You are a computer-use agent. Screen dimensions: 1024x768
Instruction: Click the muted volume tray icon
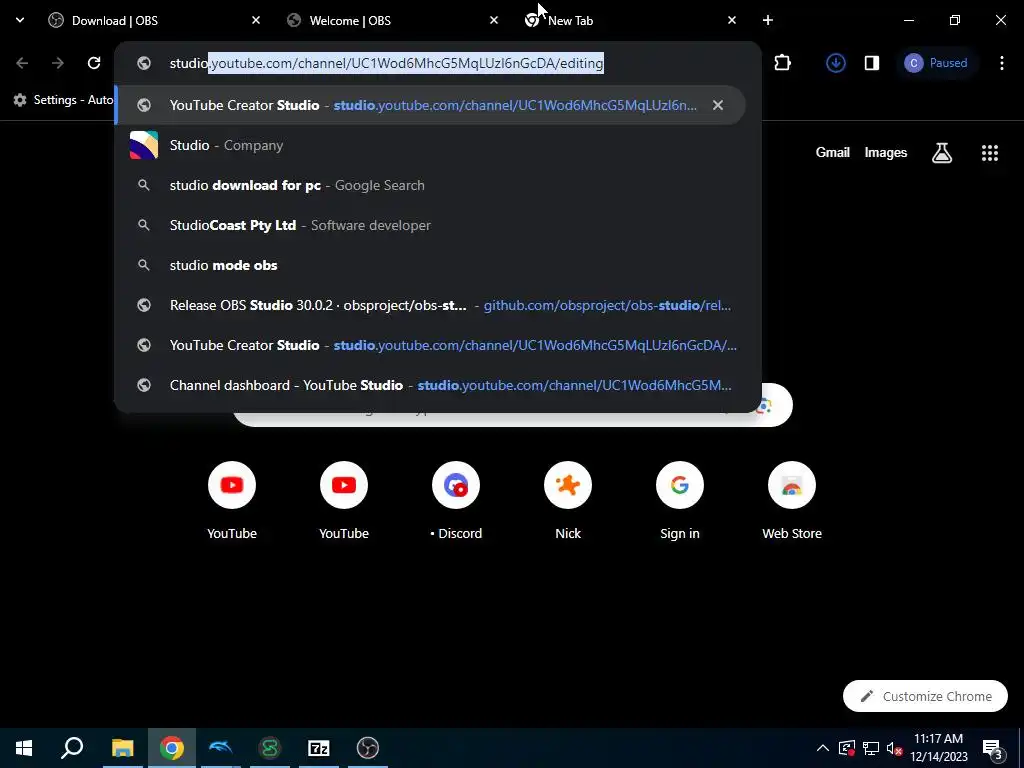894,748
